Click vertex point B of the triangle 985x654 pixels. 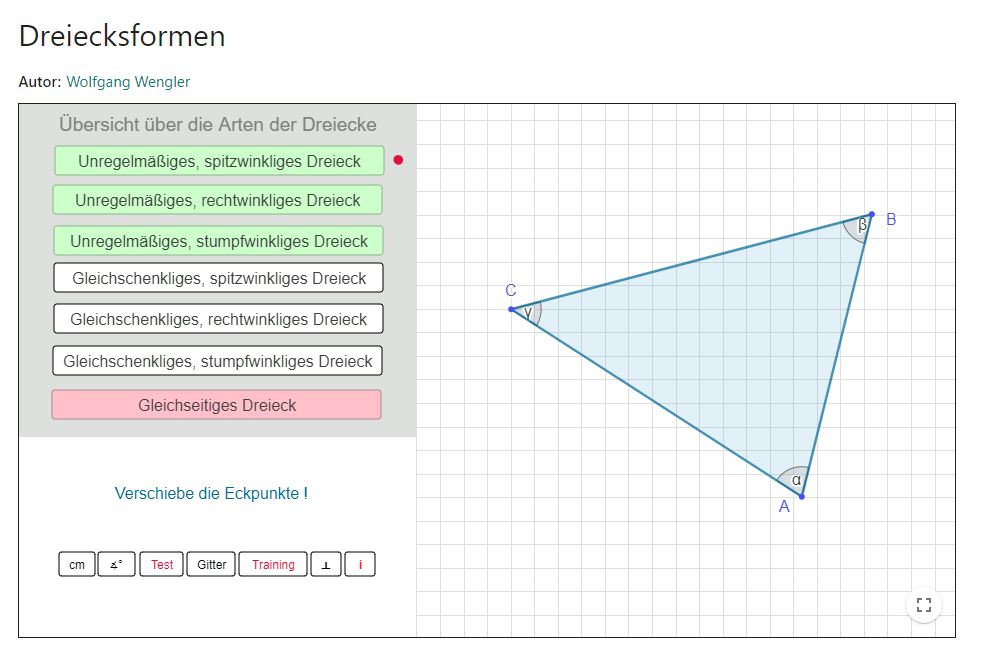tap(871, 214)
